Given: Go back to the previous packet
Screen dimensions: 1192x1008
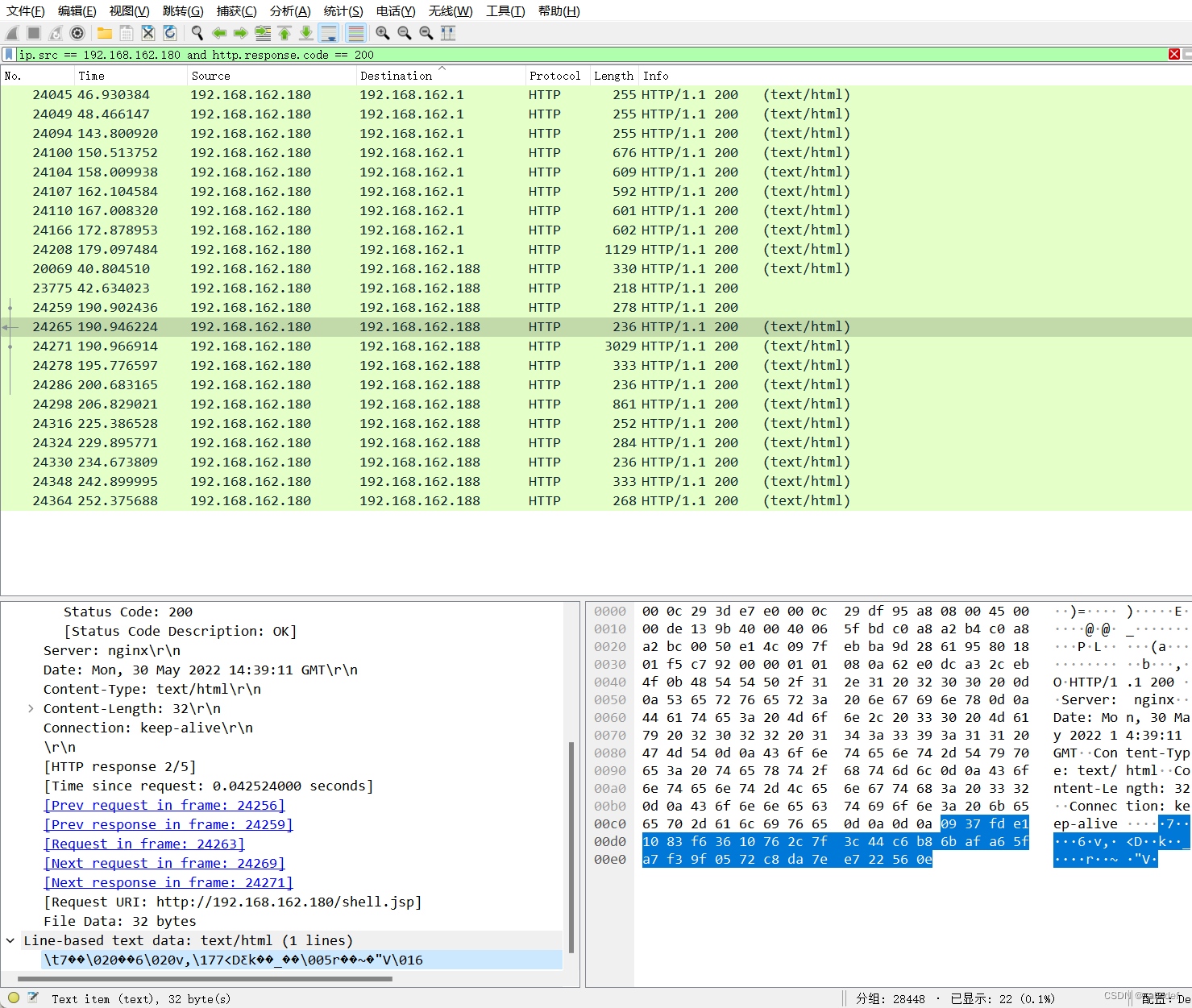Looking at the screenshot, I should (219, 33).
